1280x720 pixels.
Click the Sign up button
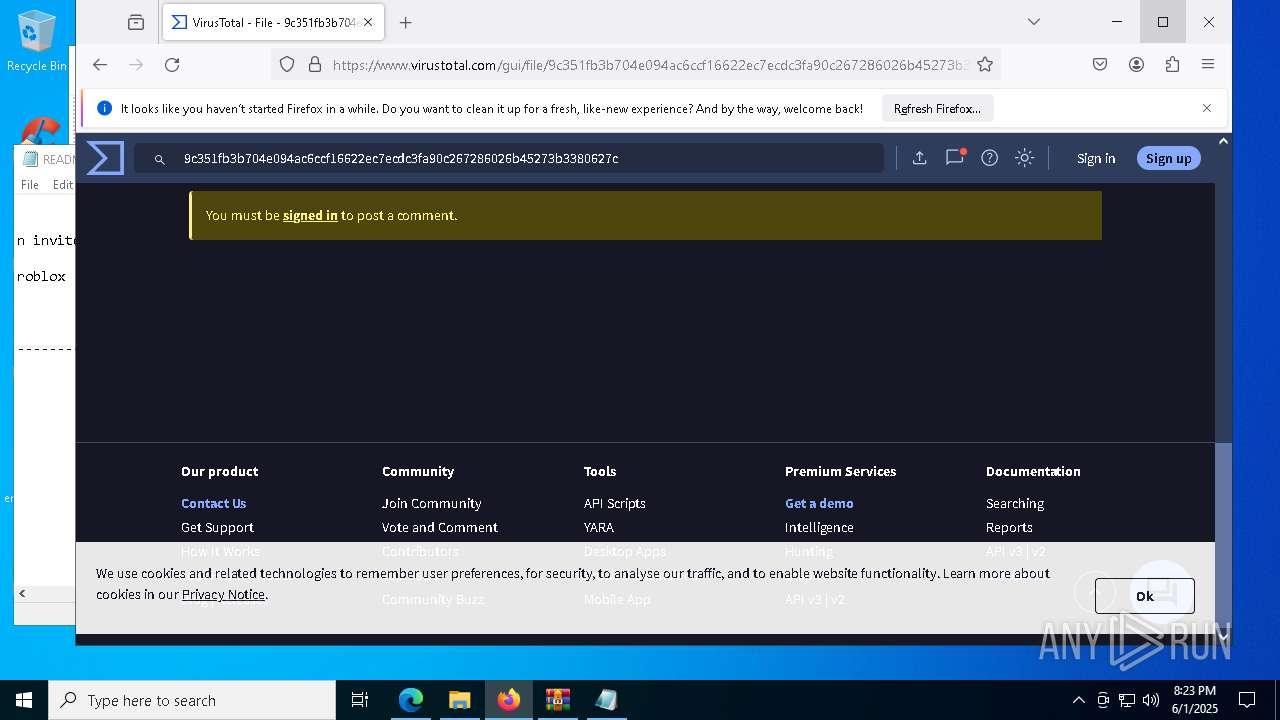click(1168, 158)
